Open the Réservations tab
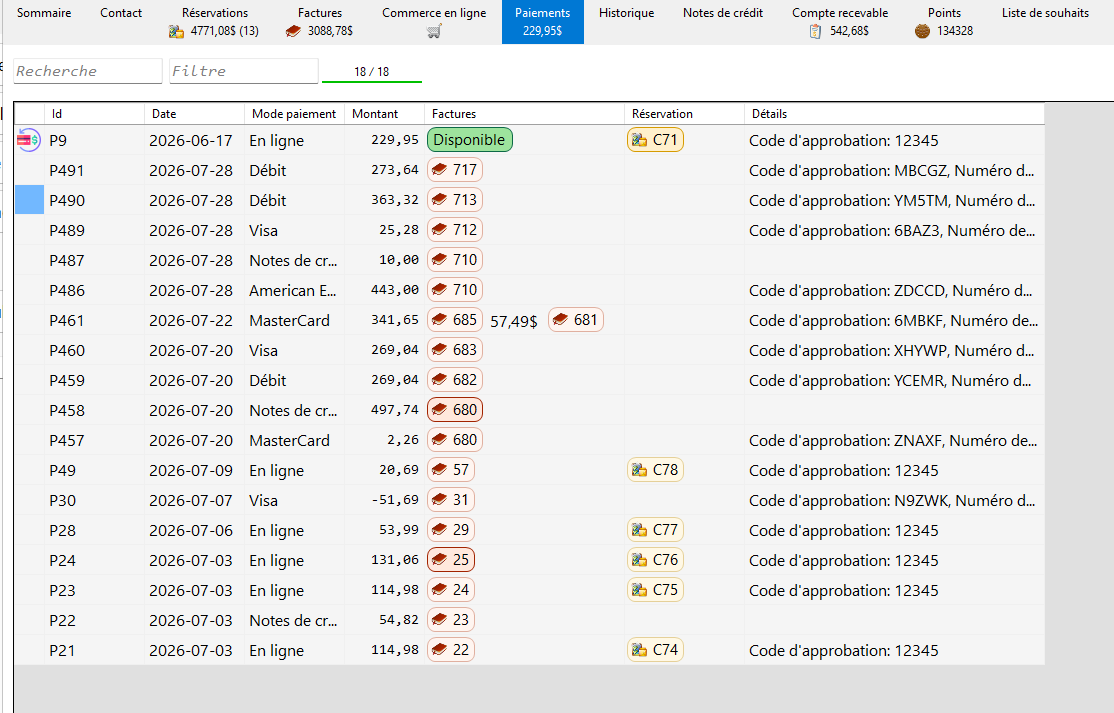 click(215, 22)
